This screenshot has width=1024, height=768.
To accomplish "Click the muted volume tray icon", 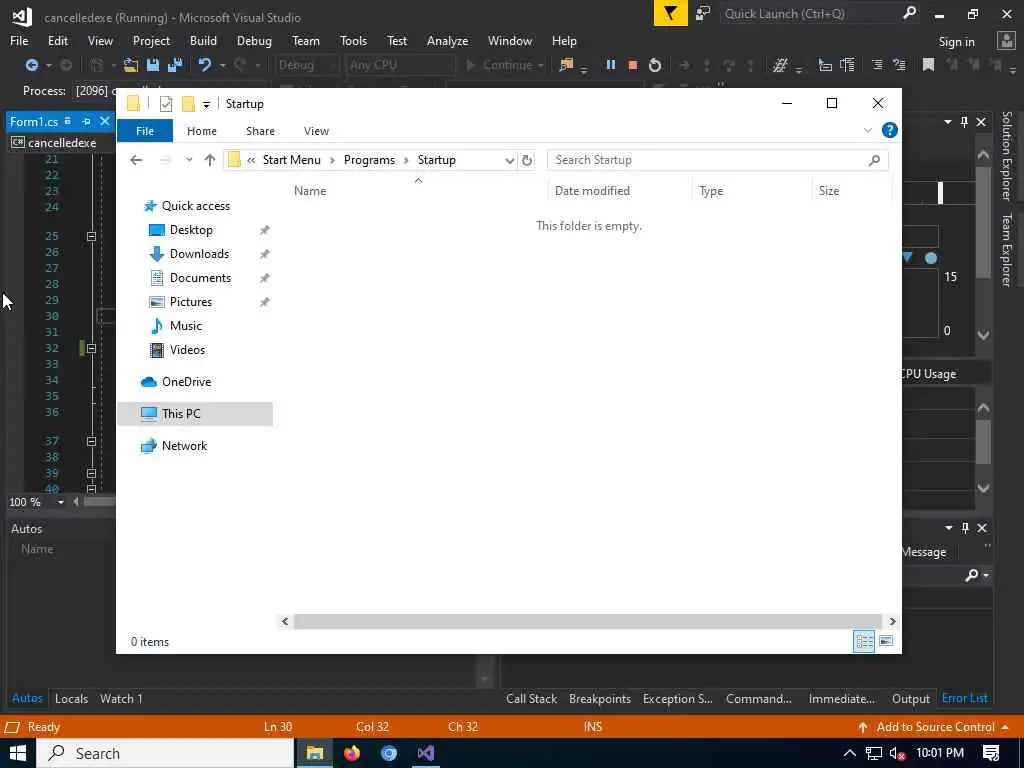I will pos(897,754).
